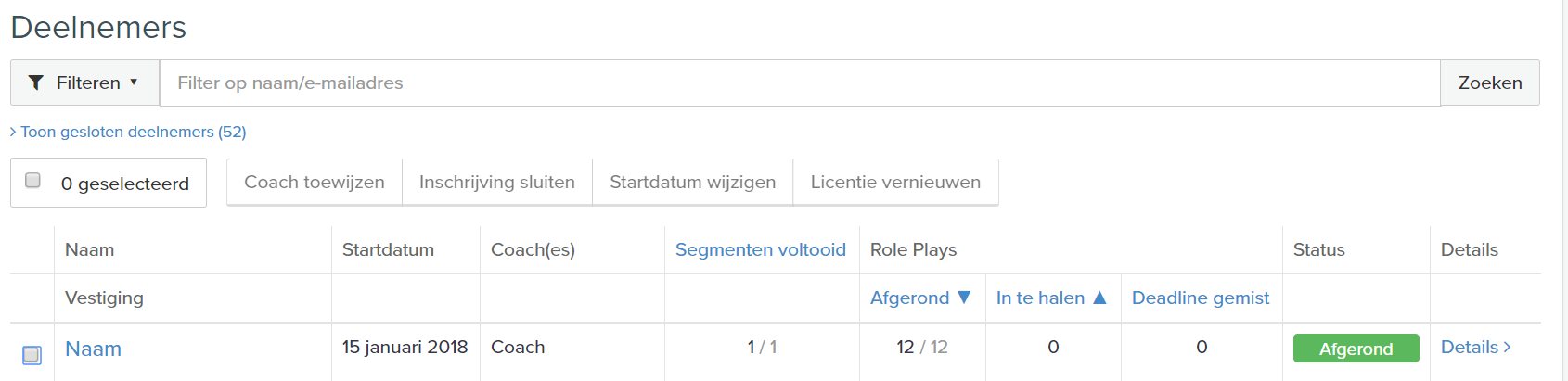Click the chevron next to Details

1508,347
